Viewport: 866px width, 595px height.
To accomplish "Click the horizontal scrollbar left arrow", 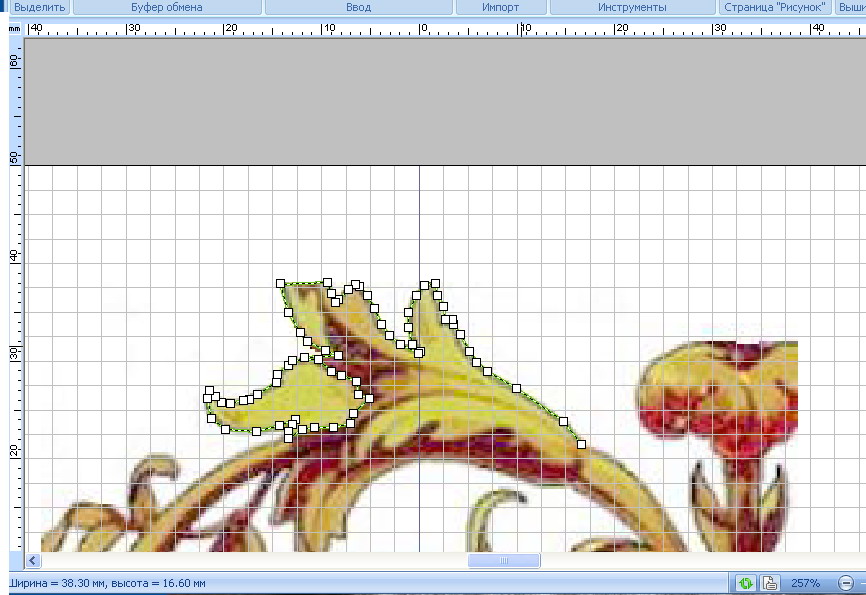I will pos(33,560).
